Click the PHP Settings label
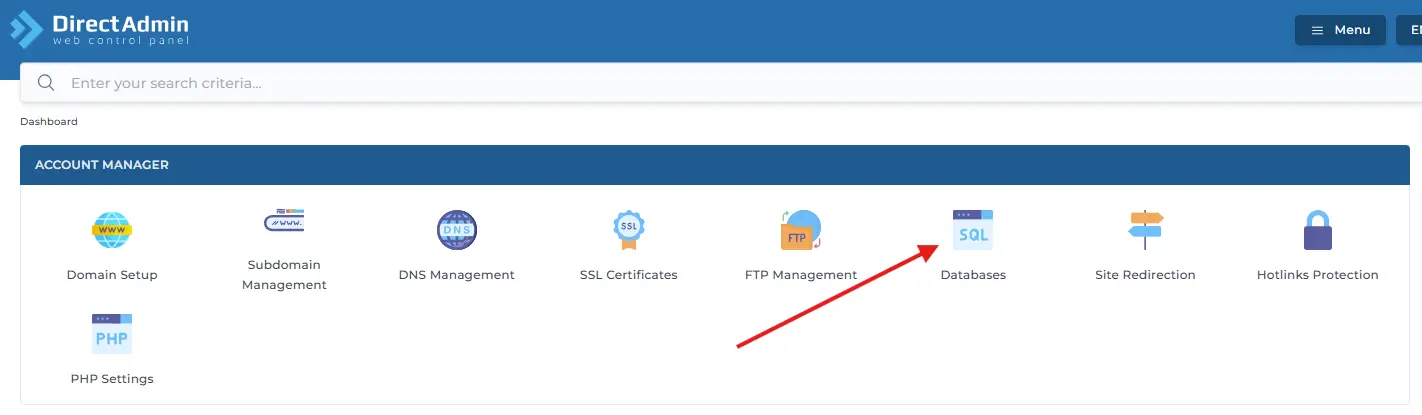 (112, 379)
